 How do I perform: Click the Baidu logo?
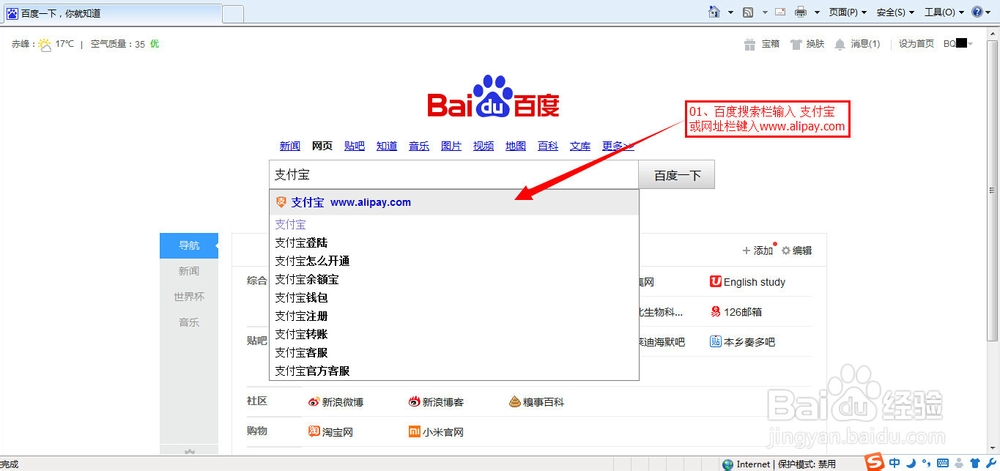click(493, 96)
